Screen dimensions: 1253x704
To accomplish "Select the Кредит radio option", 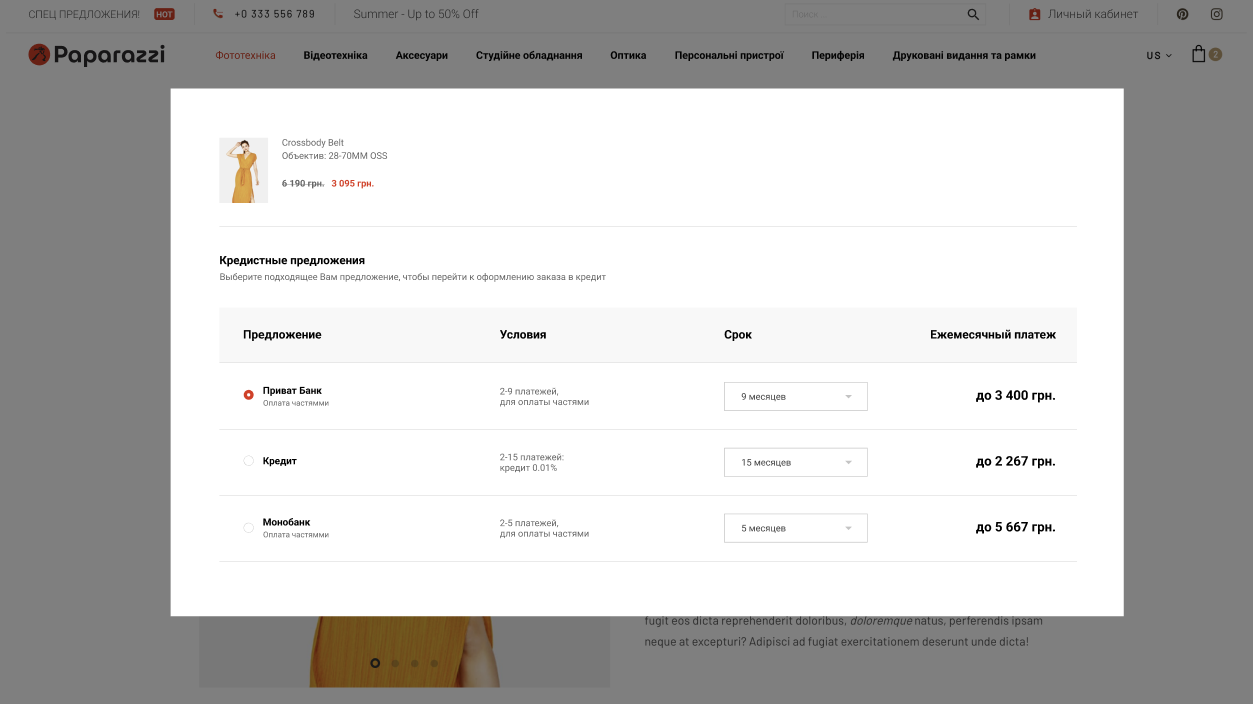I will (x=249, y=461).
